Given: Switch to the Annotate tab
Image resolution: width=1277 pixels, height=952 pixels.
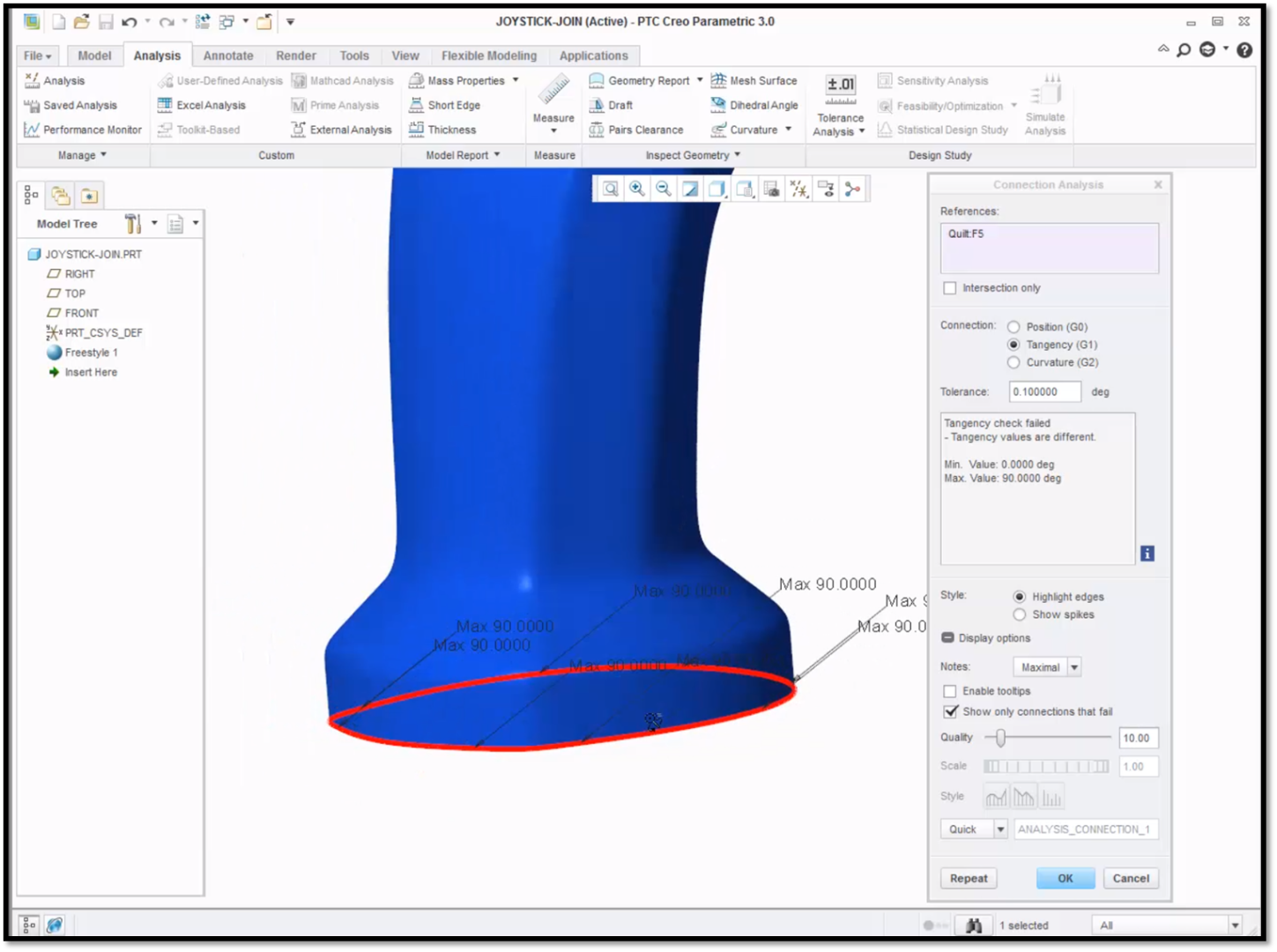Looking at the screenshot, I should (228, 56).
